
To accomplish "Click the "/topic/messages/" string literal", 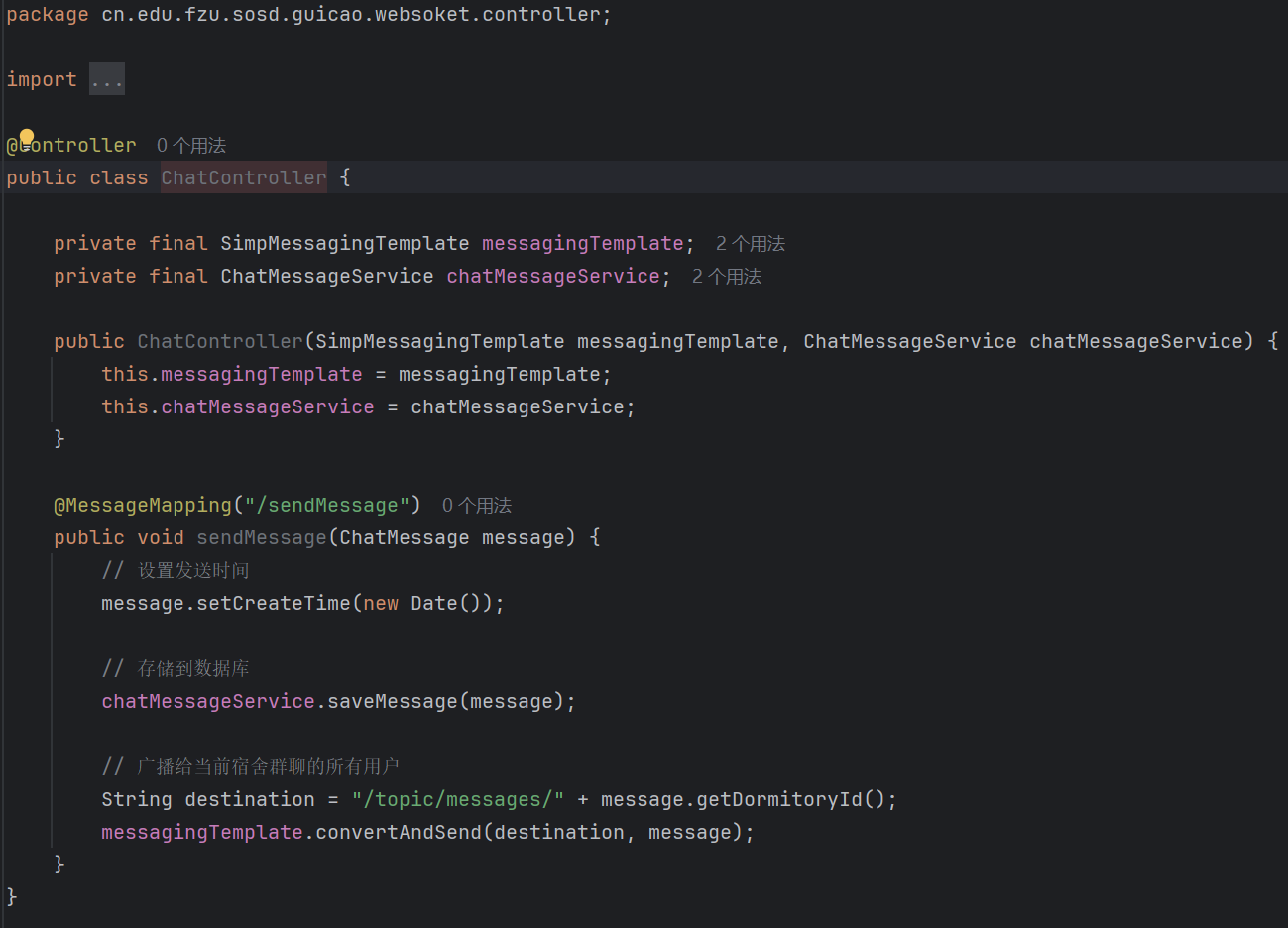I will pyautogui.click(x=458, y=800).
